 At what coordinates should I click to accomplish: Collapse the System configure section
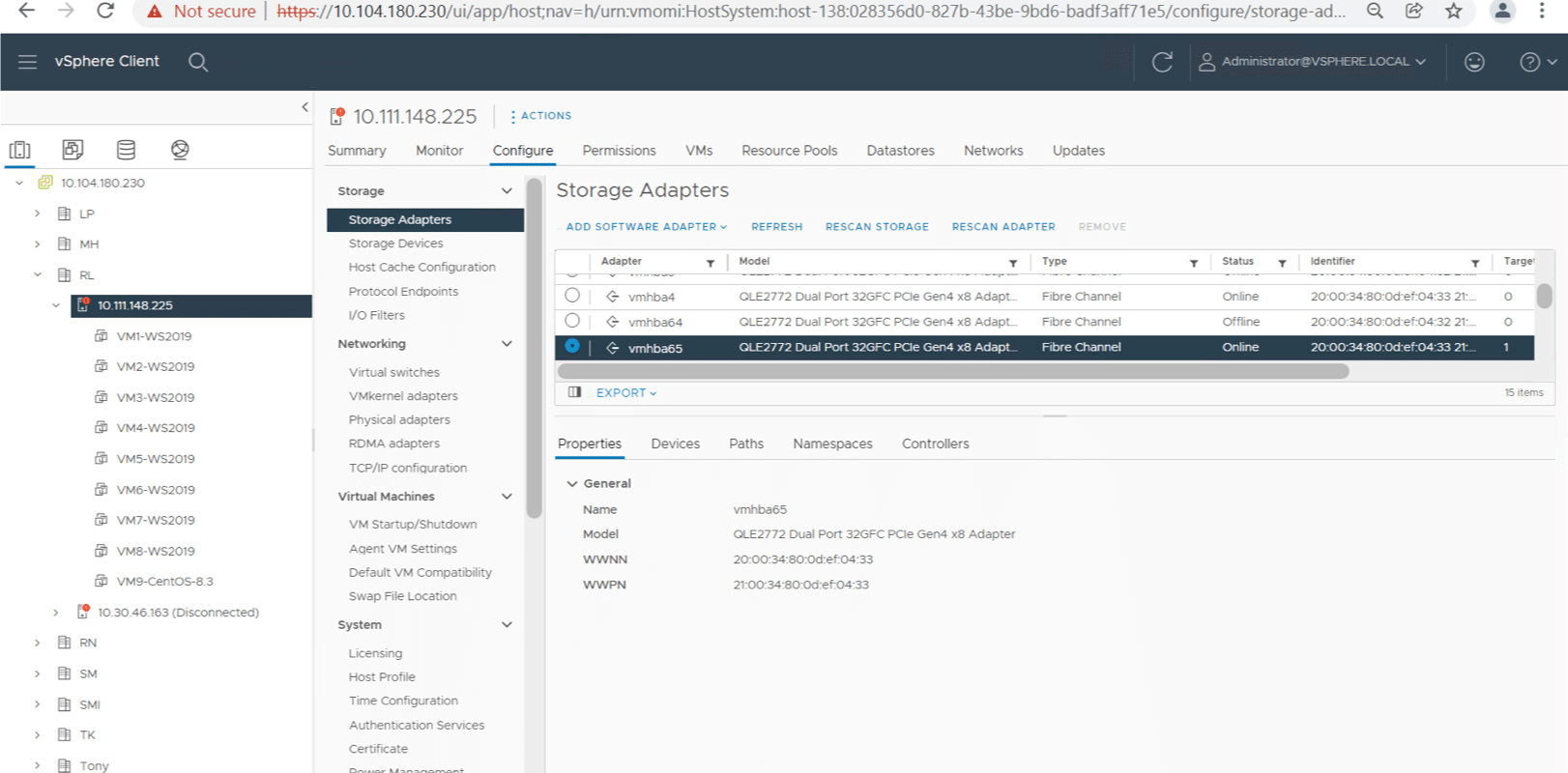(x=507, y=625)
